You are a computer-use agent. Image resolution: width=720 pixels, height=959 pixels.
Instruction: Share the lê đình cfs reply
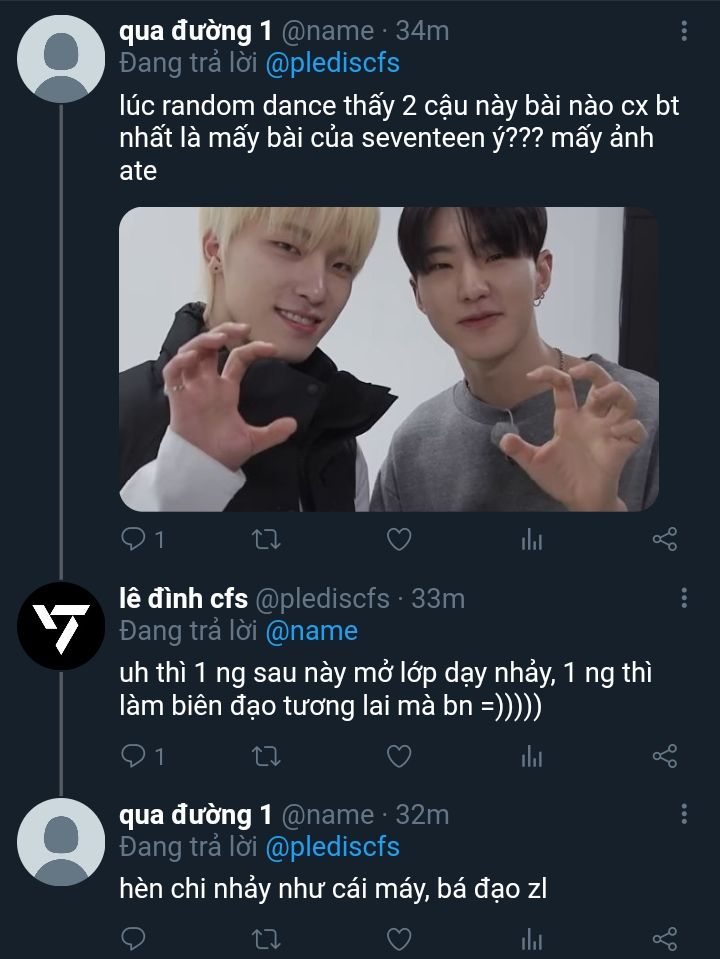click(x=665, y=756)
